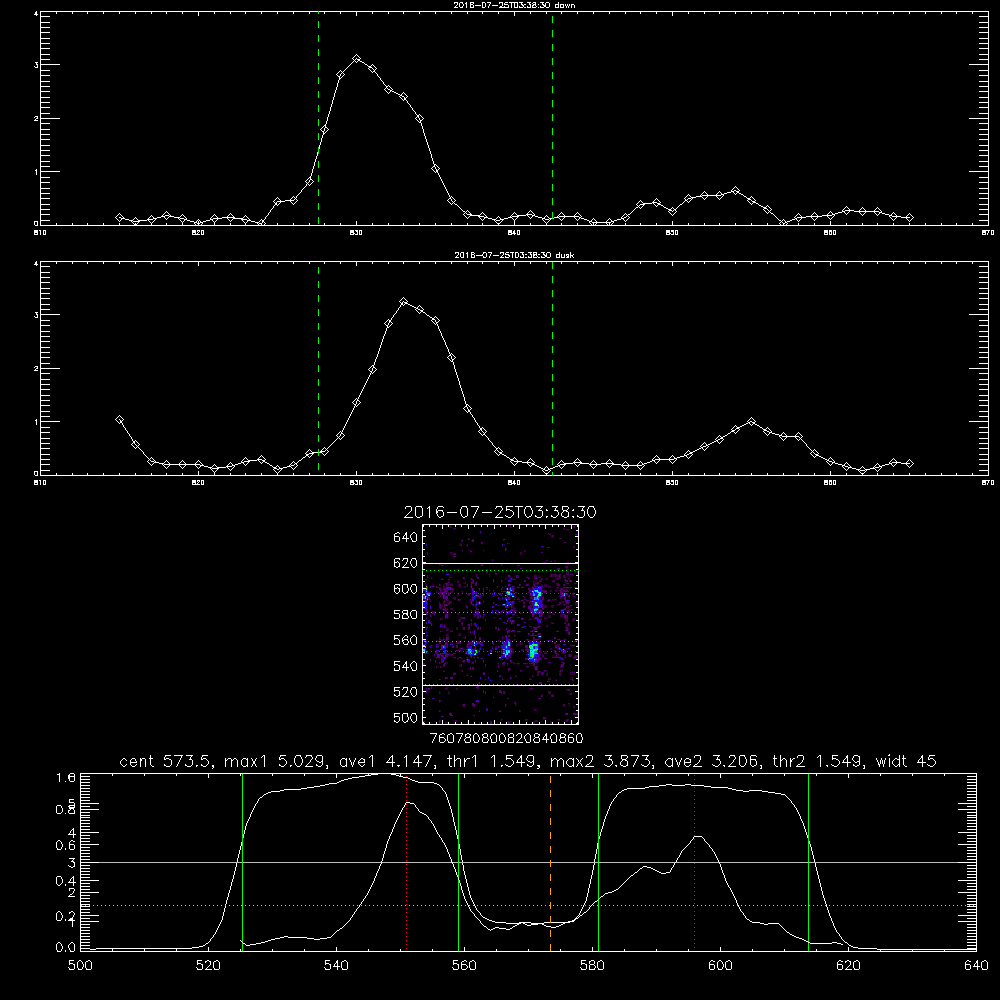The image size is (1000, 1000).
Task: Click the '620' label on heat map y-axis
Action: click(406, 563)
